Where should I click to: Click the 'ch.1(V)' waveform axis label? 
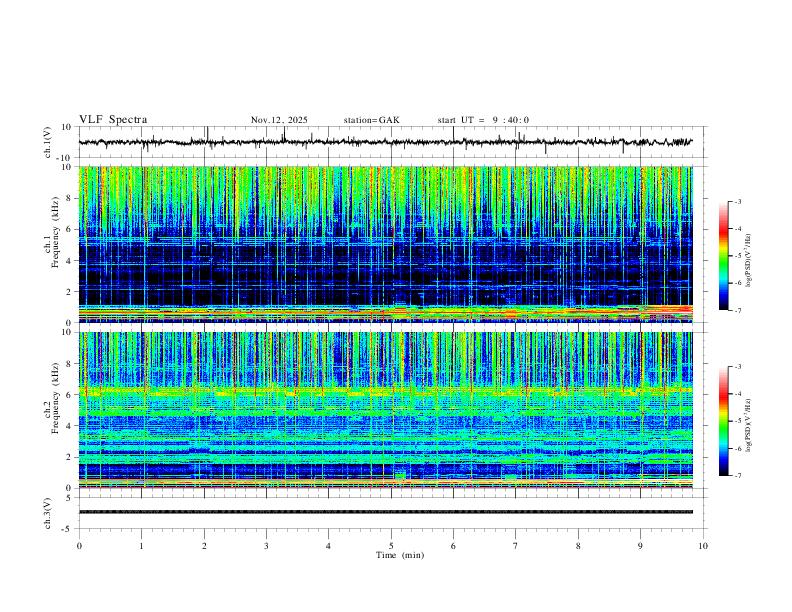point(48,142)
